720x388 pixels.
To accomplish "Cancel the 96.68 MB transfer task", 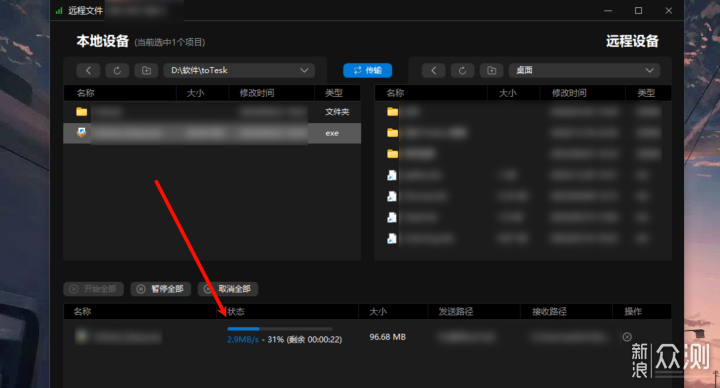I will point(627,337).
